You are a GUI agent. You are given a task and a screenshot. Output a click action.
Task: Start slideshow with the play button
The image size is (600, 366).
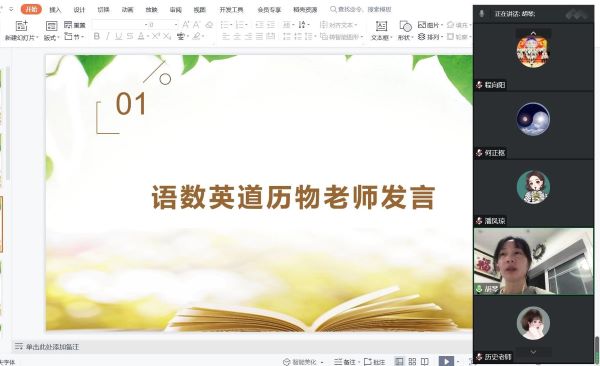point(446,361)
